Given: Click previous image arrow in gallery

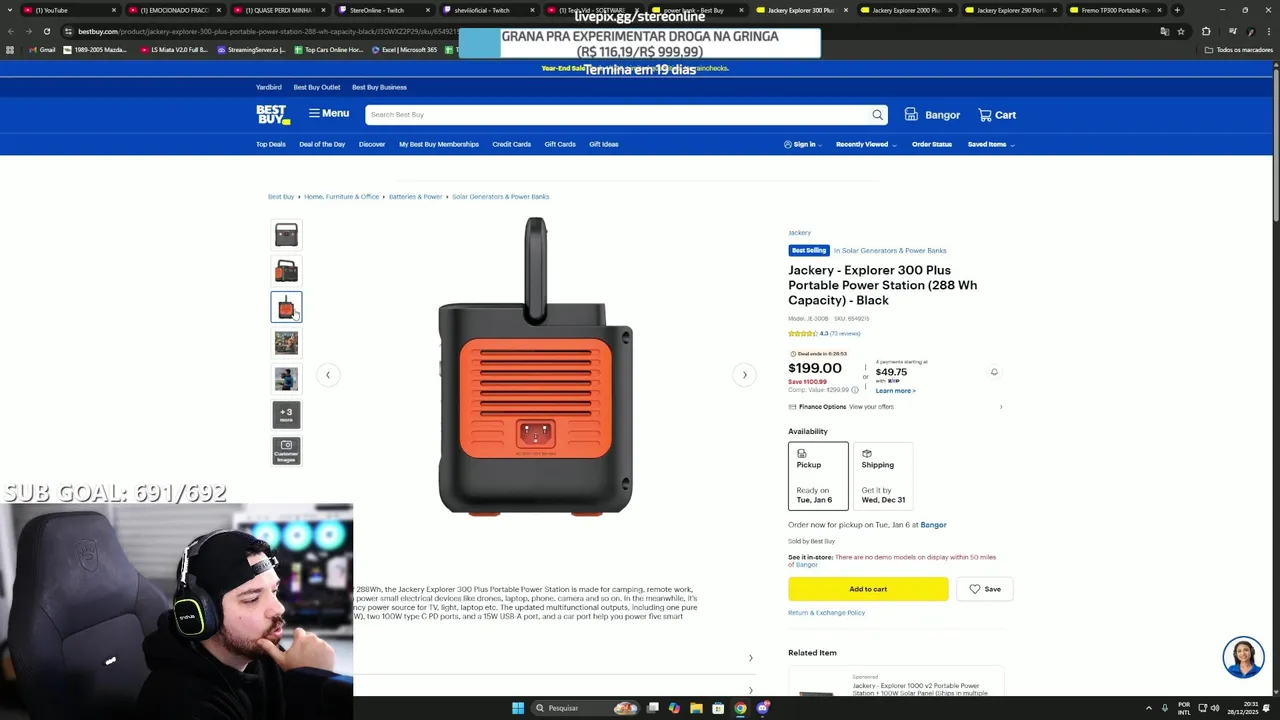Looking at the screenshot, I should 327,375.
